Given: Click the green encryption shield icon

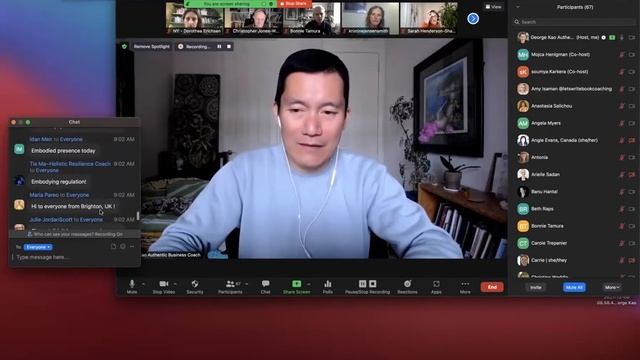Looking at the screenshot, I should 124,47.
